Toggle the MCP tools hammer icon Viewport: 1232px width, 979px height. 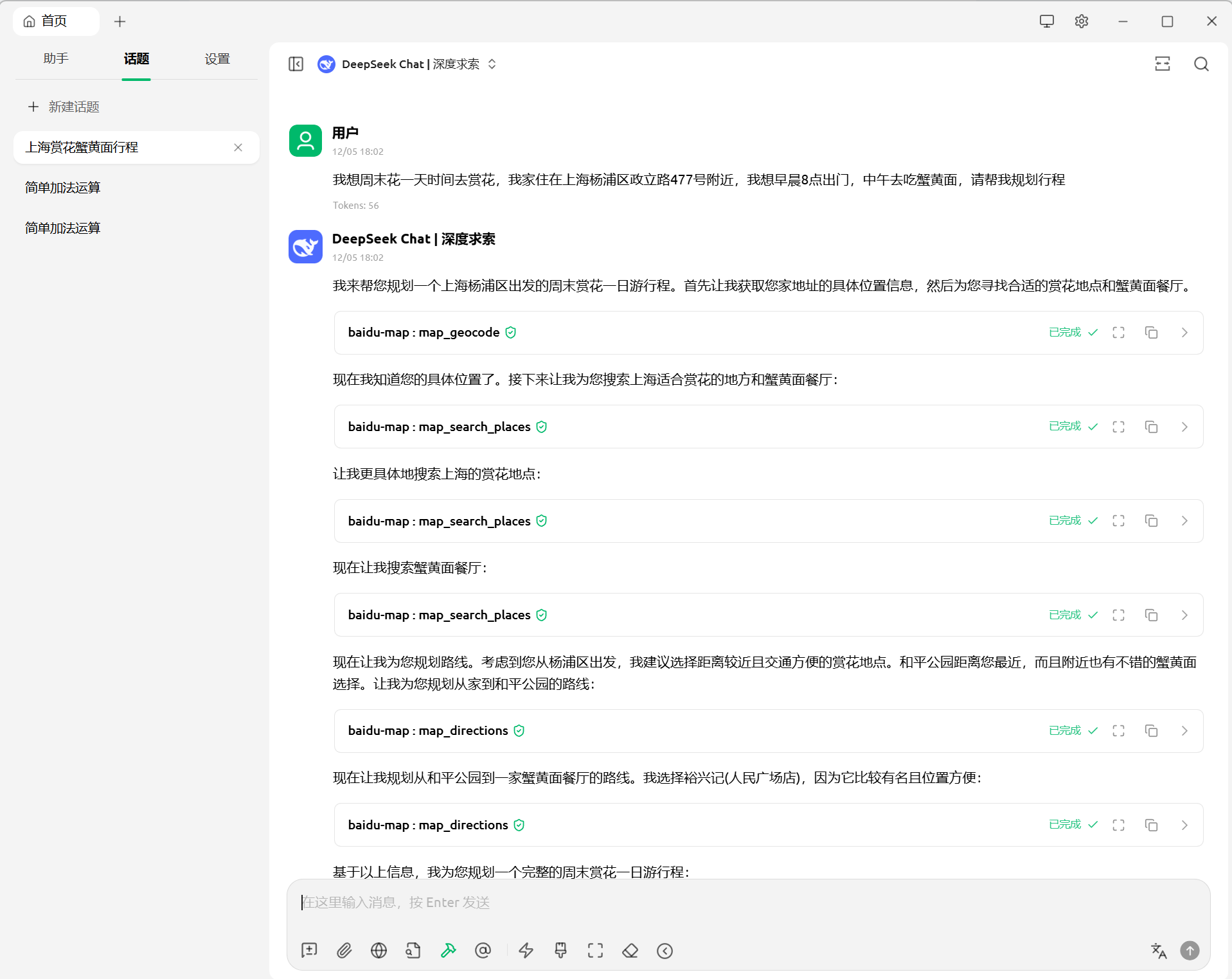tap(448, 951)
